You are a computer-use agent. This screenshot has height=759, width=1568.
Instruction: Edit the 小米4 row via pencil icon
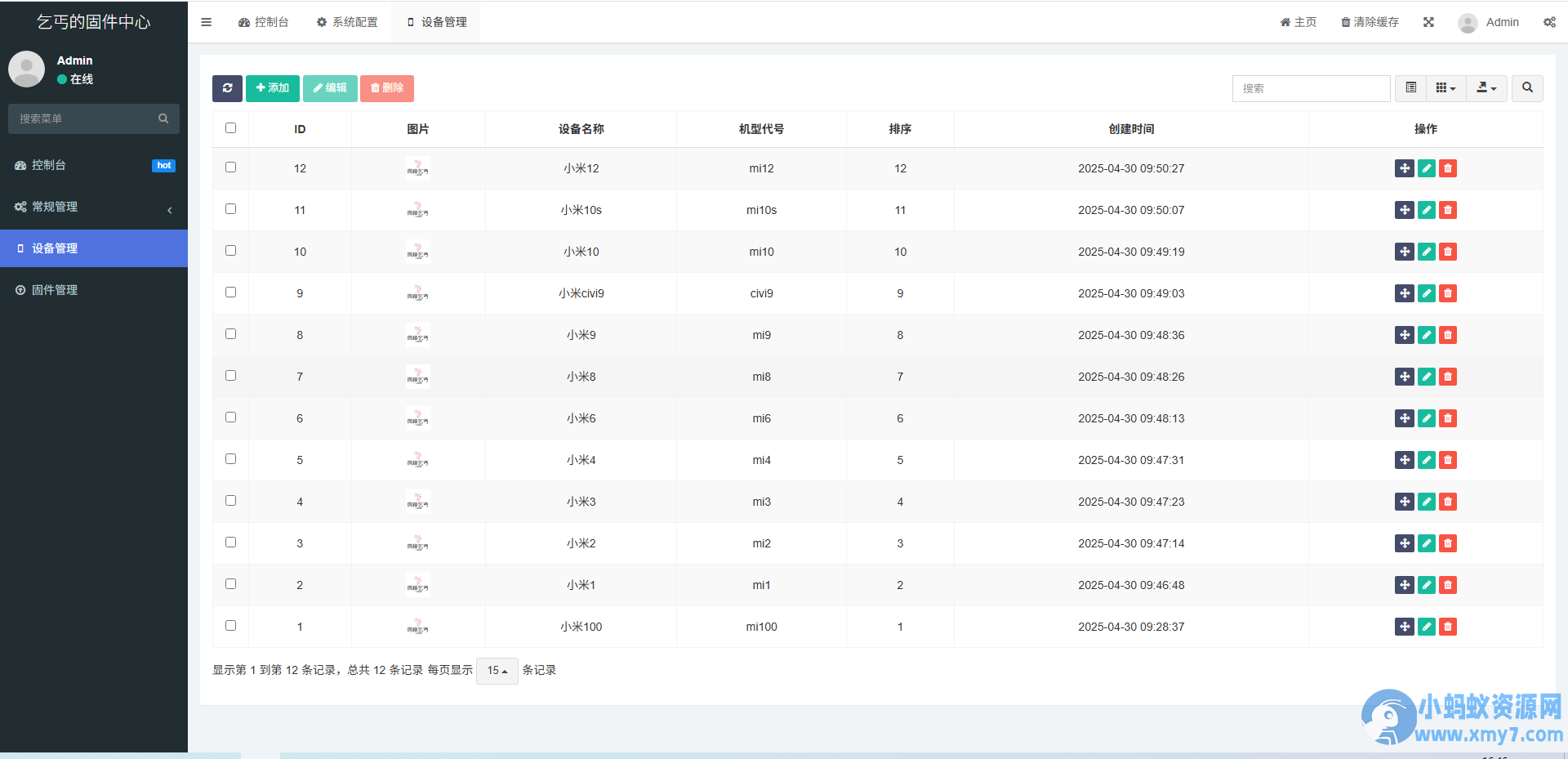[1426, 460]
